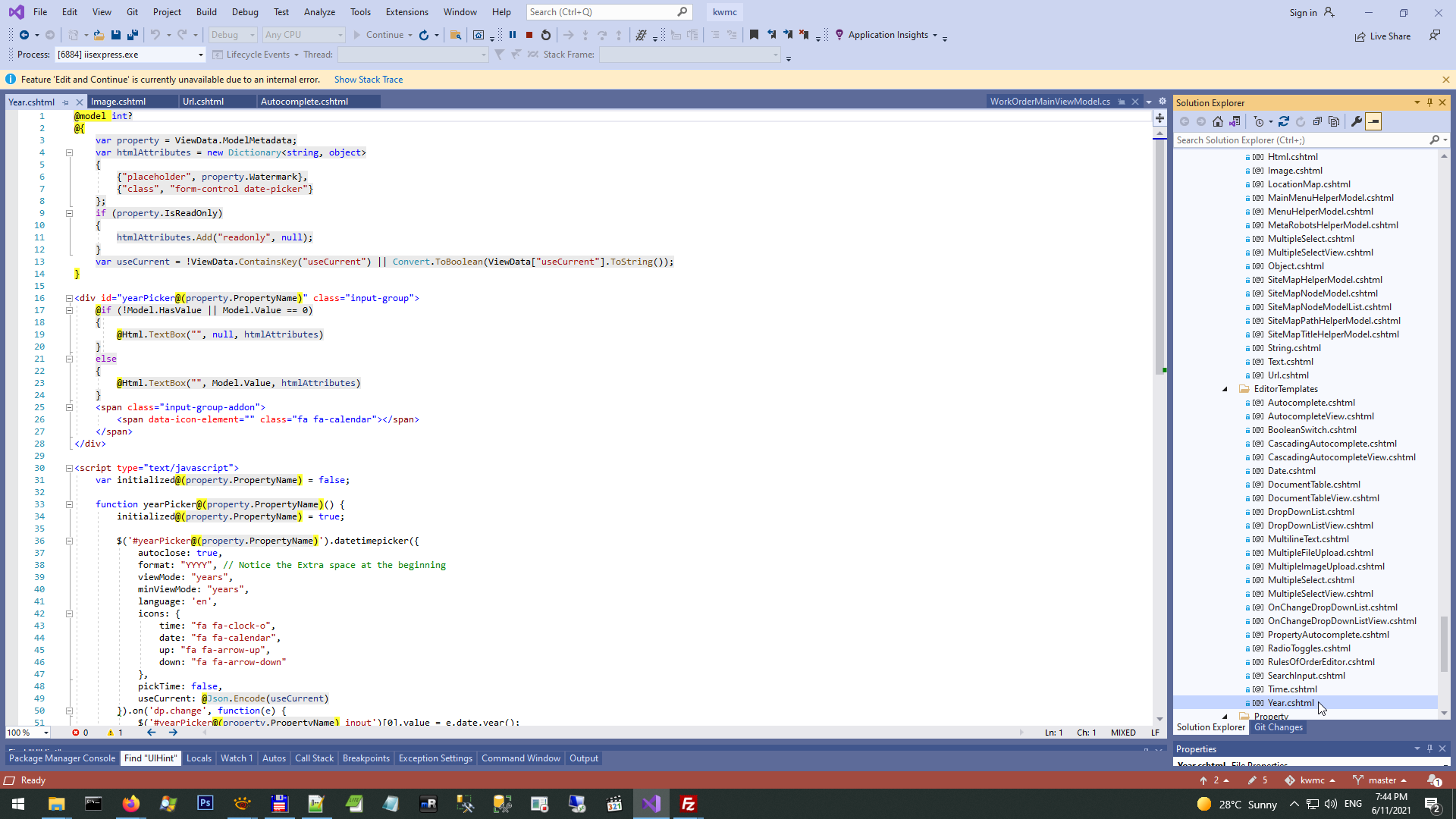Toggle pin on Year.cshtml tab
1456x819 pixels.
pos(66,102)
